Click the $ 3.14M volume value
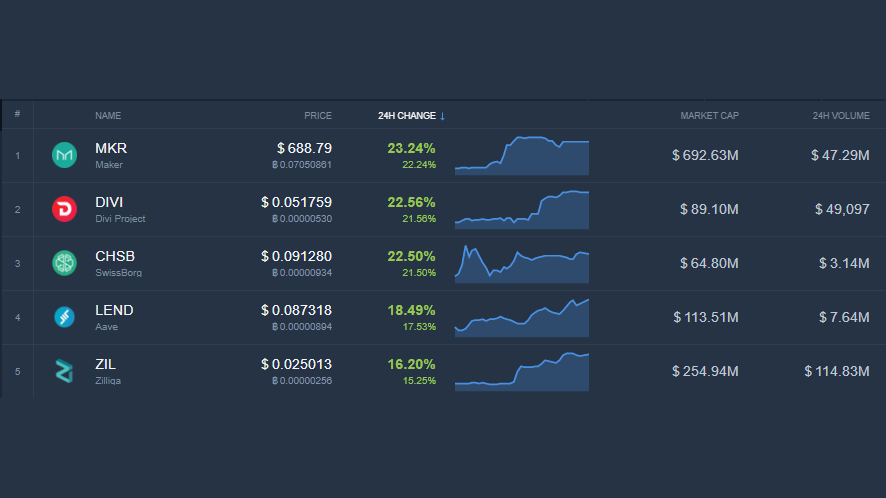 click(x=844, y=263)
